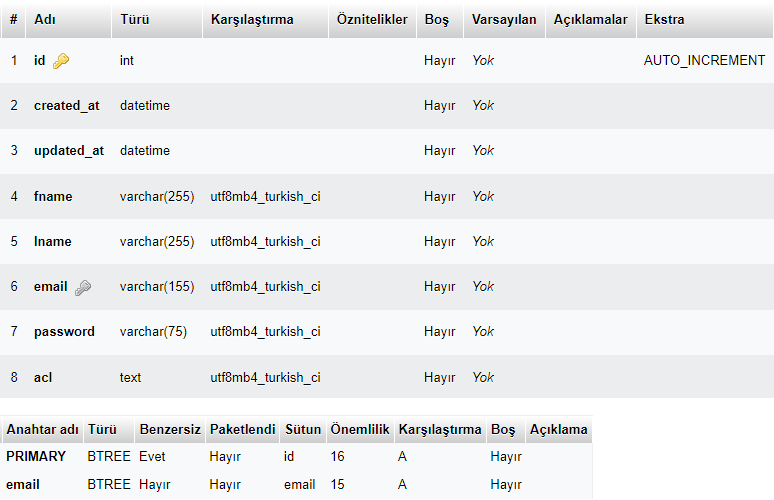
Task: Click the password column name
Action: pos(64,332)
